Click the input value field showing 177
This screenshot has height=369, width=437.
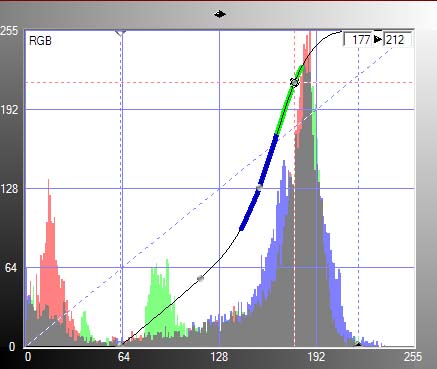pos(358,40)
